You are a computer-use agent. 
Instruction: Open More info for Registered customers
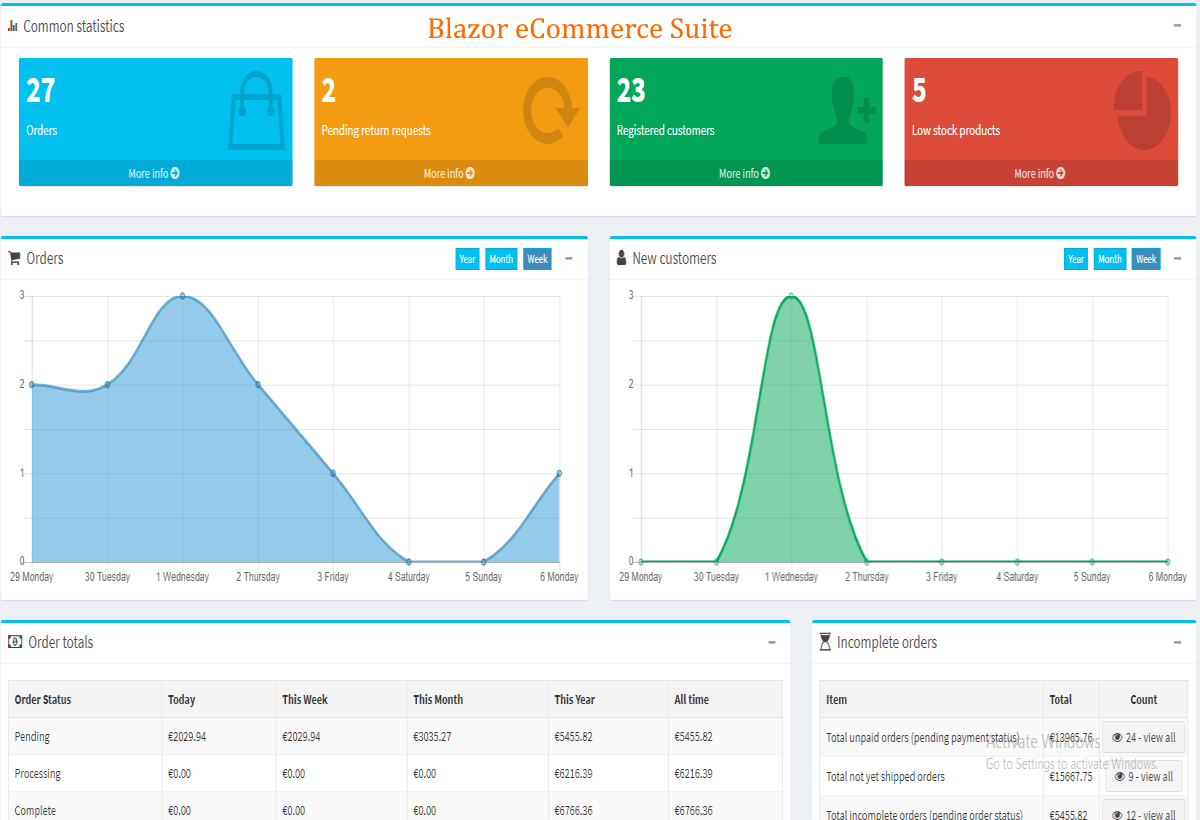click(745, 173)
